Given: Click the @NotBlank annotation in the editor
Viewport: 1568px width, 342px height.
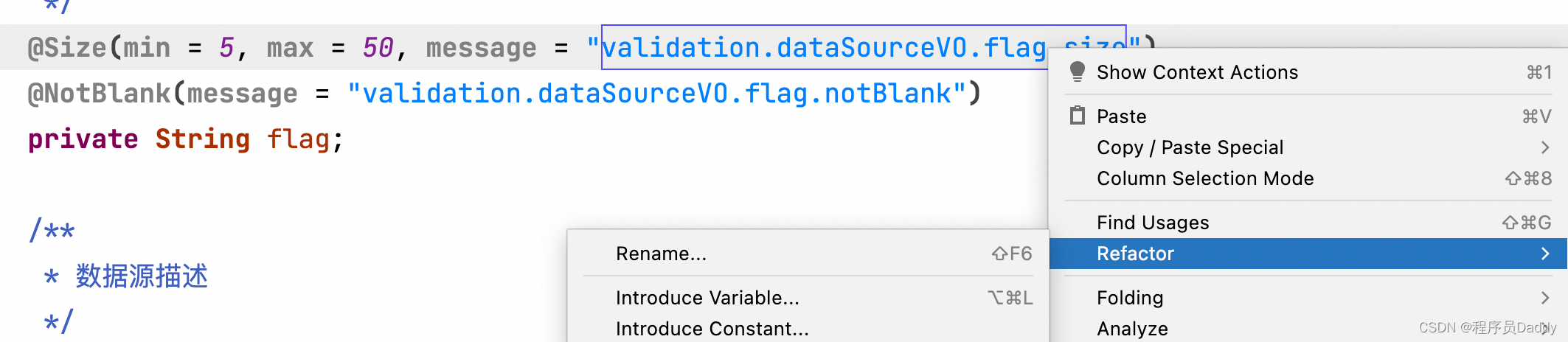Looking at the screenshot, I should tap(99, 94).
